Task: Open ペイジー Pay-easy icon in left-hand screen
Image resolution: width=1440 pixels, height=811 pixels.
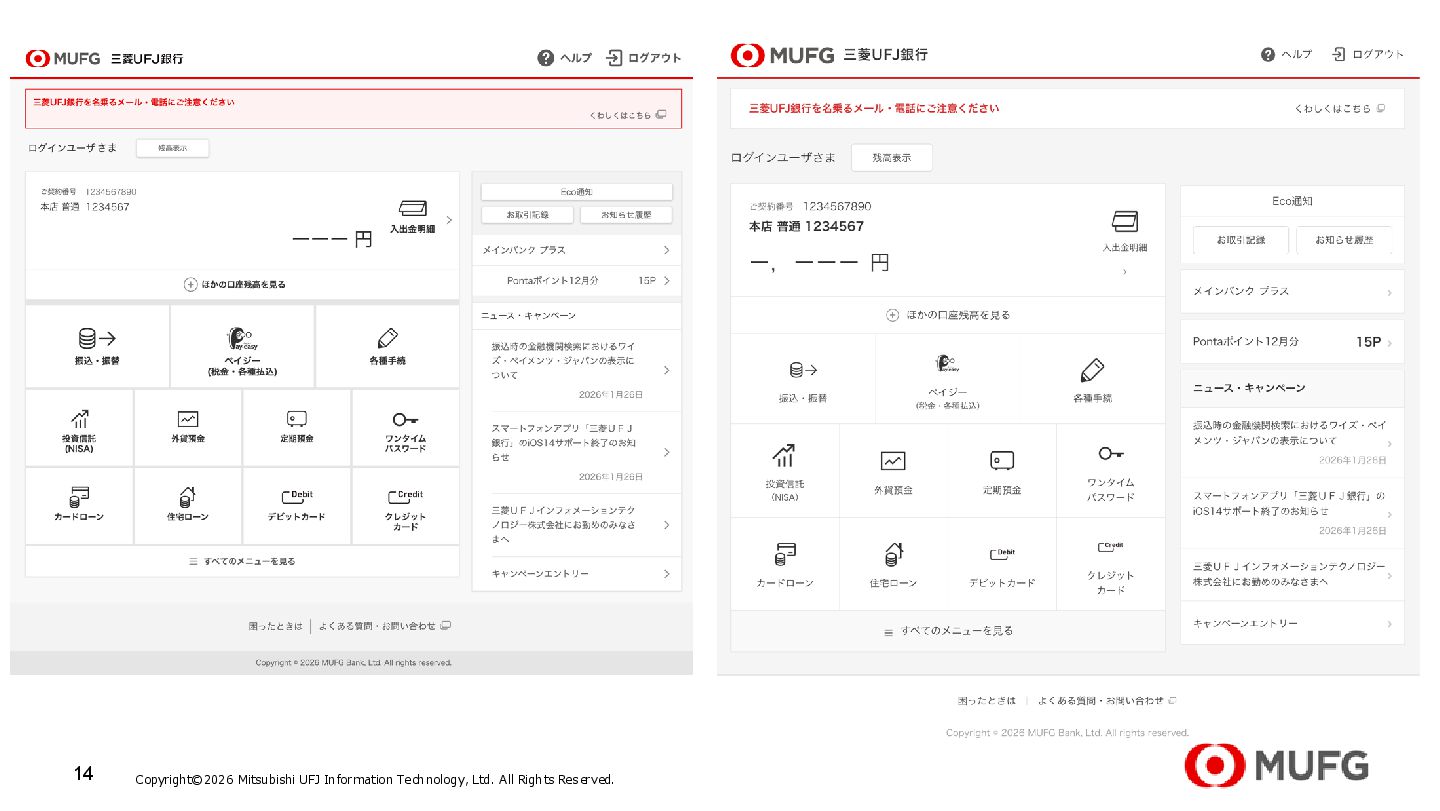Action: point(241,338)
